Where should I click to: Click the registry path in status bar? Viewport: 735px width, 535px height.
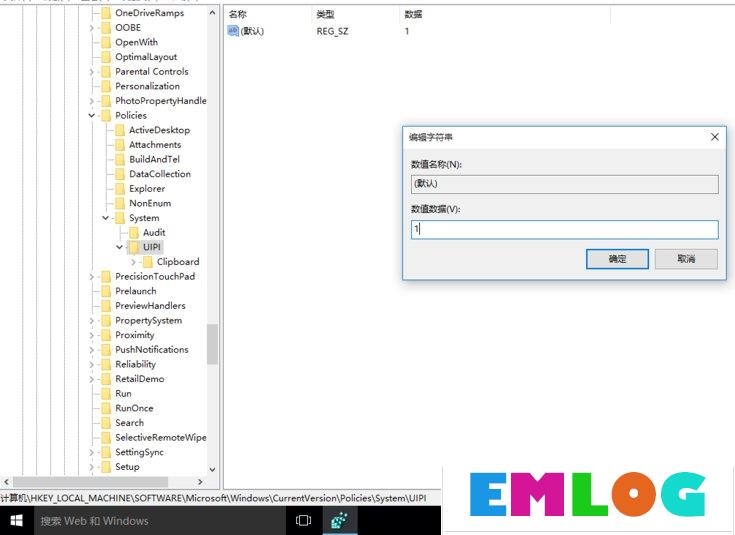click(x=213, y=498)
